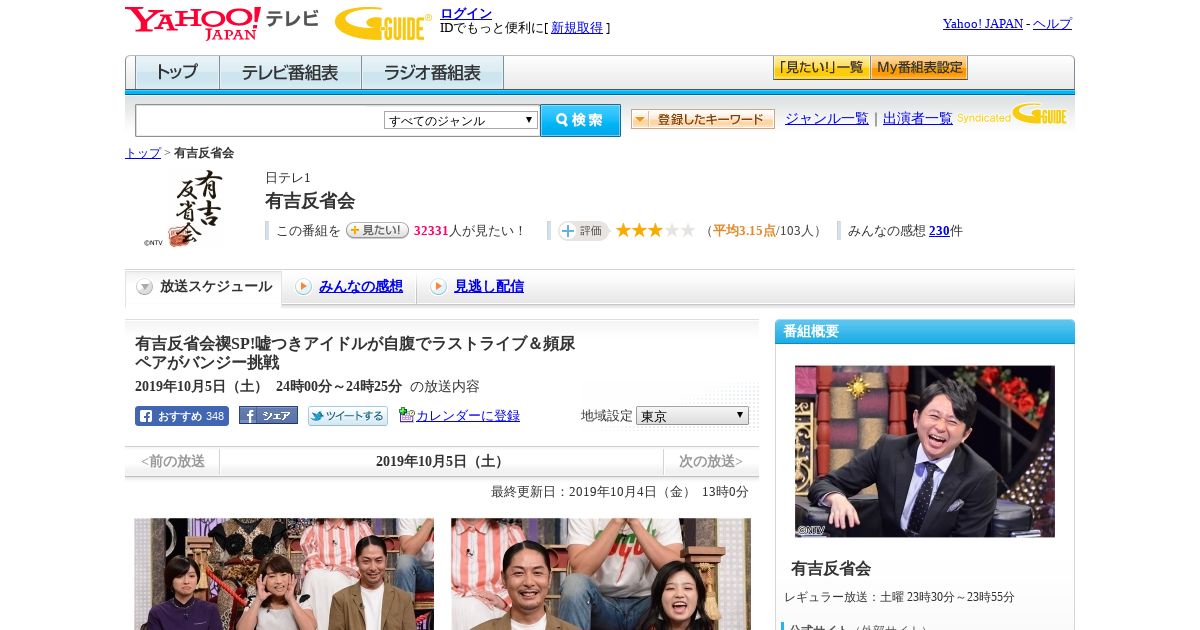The height and width of the screenshot is (630, 1200).
Task: Open the right program scene photo
Action: [601, 574]
